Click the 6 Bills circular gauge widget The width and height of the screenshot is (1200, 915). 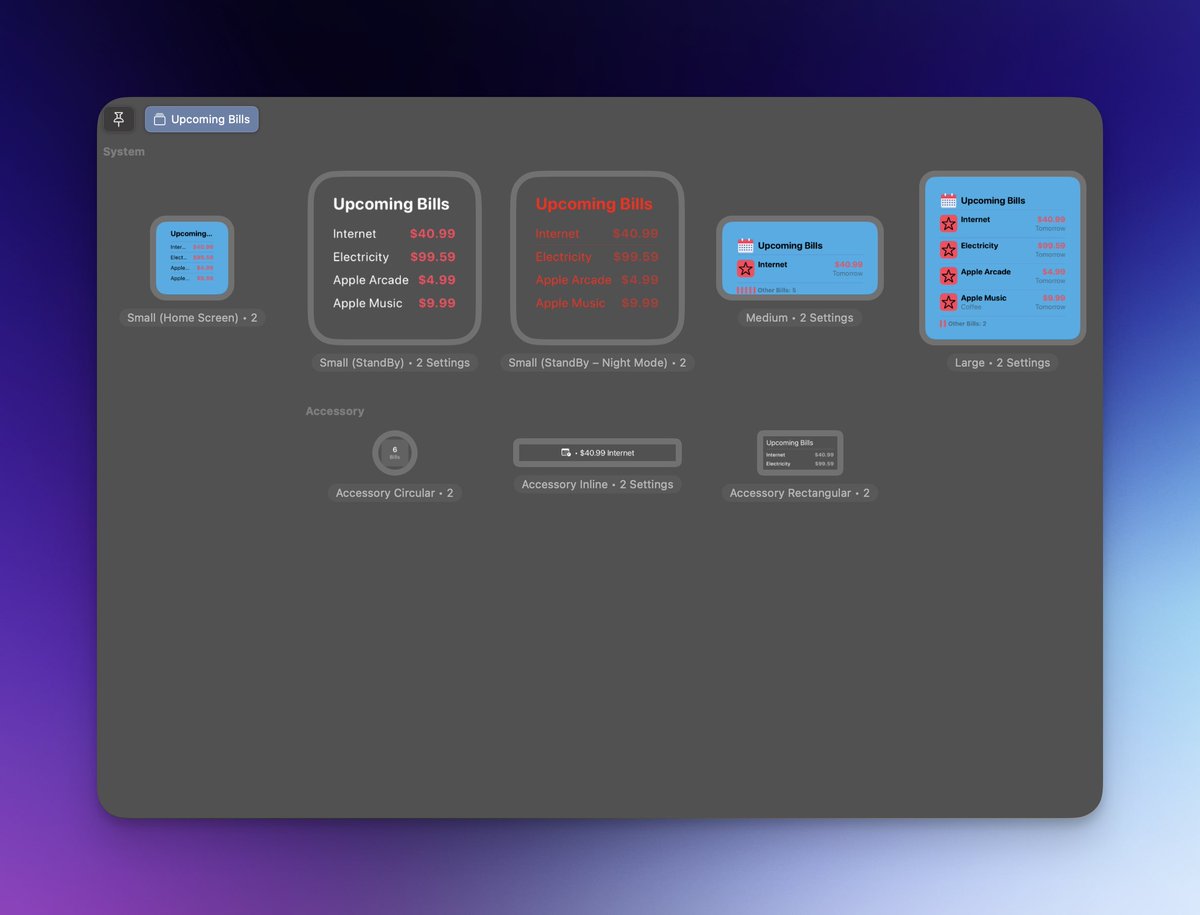pos(394,452)
